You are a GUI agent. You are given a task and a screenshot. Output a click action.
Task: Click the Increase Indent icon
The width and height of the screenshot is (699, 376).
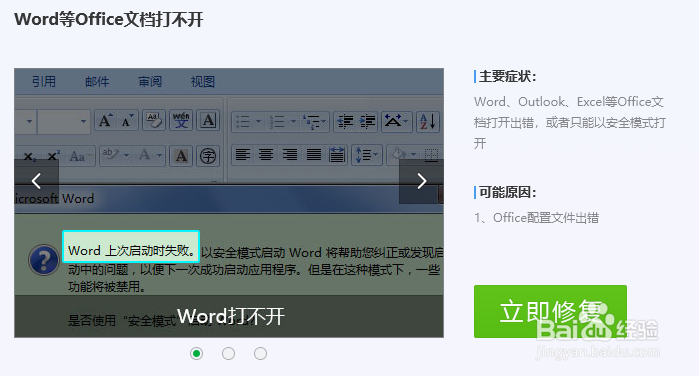pyautogui.click(x=367, y=121)
